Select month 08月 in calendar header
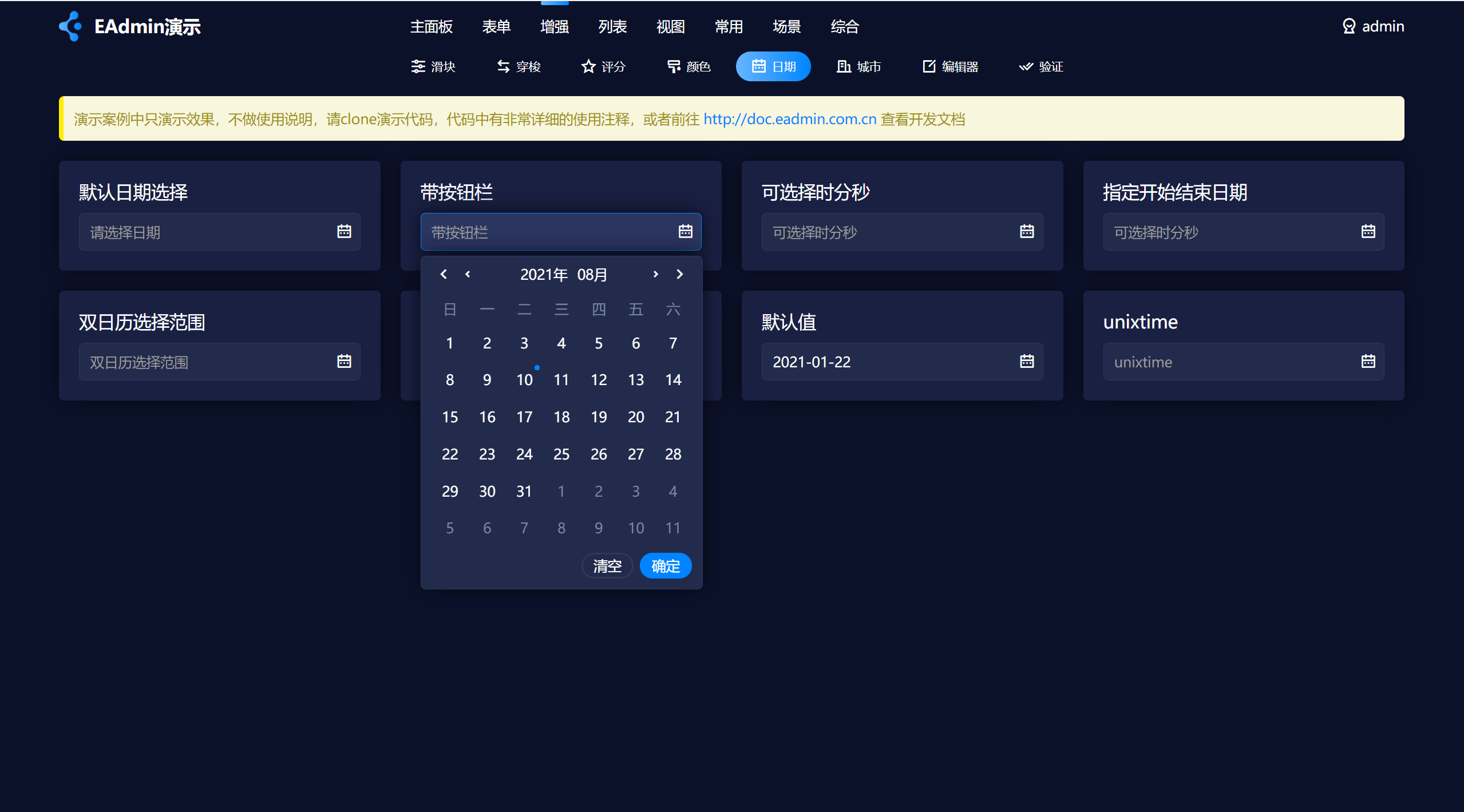 pyautogui.click(x=592, y=275)
